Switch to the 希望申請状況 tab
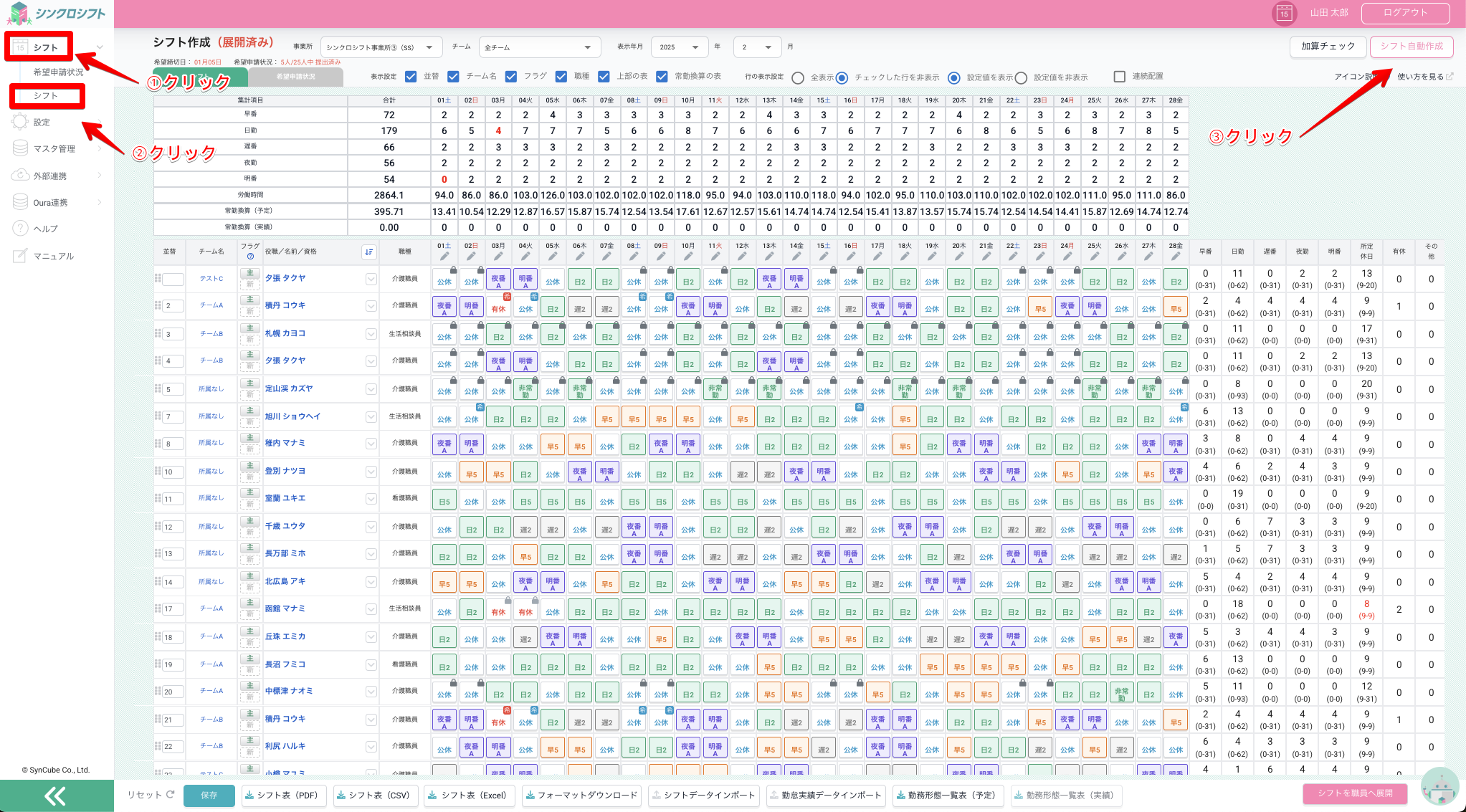This screenshot has height=812, width=1466. [295, 77]
